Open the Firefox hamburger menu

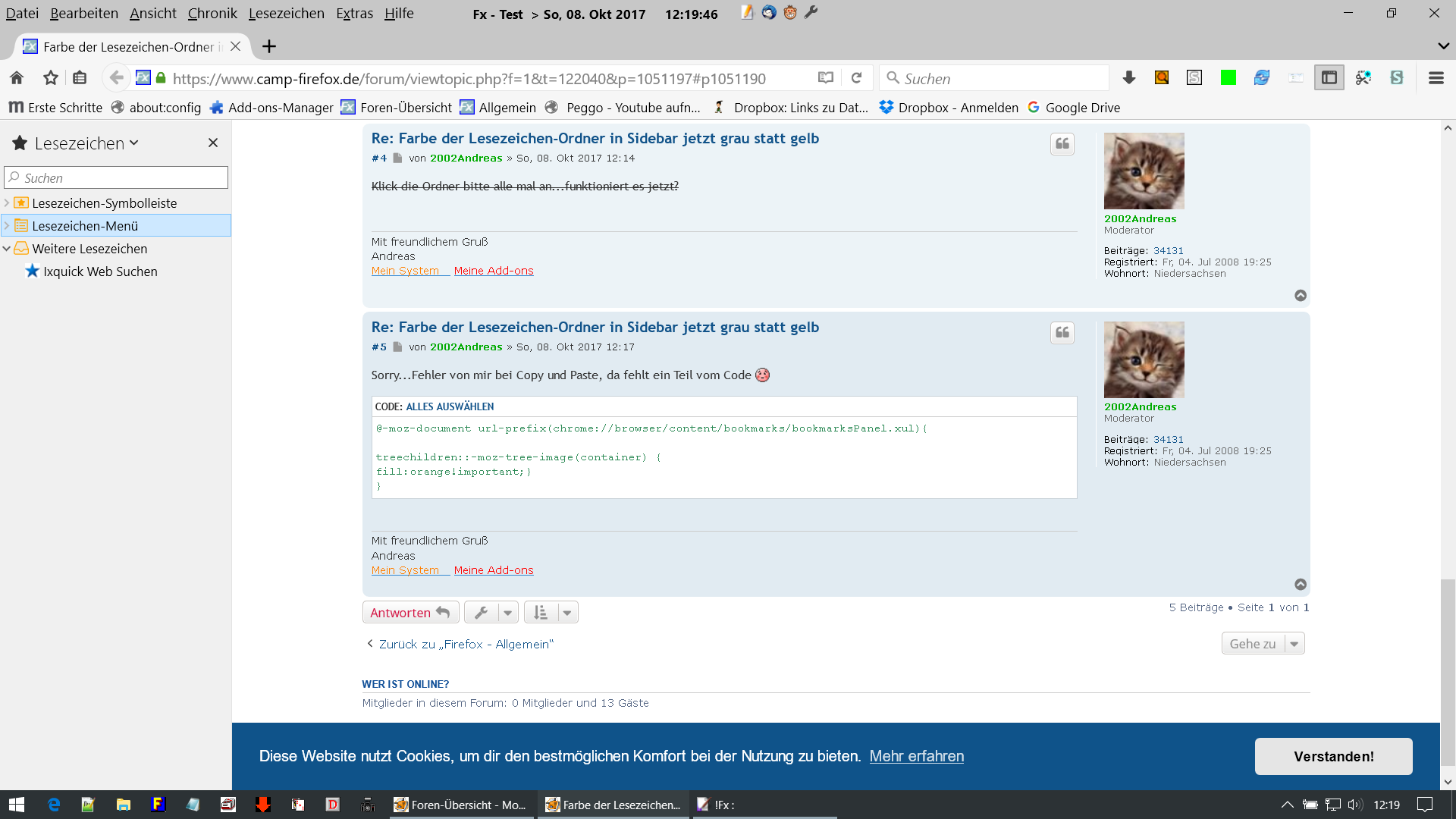click(x=1436, y=78)
